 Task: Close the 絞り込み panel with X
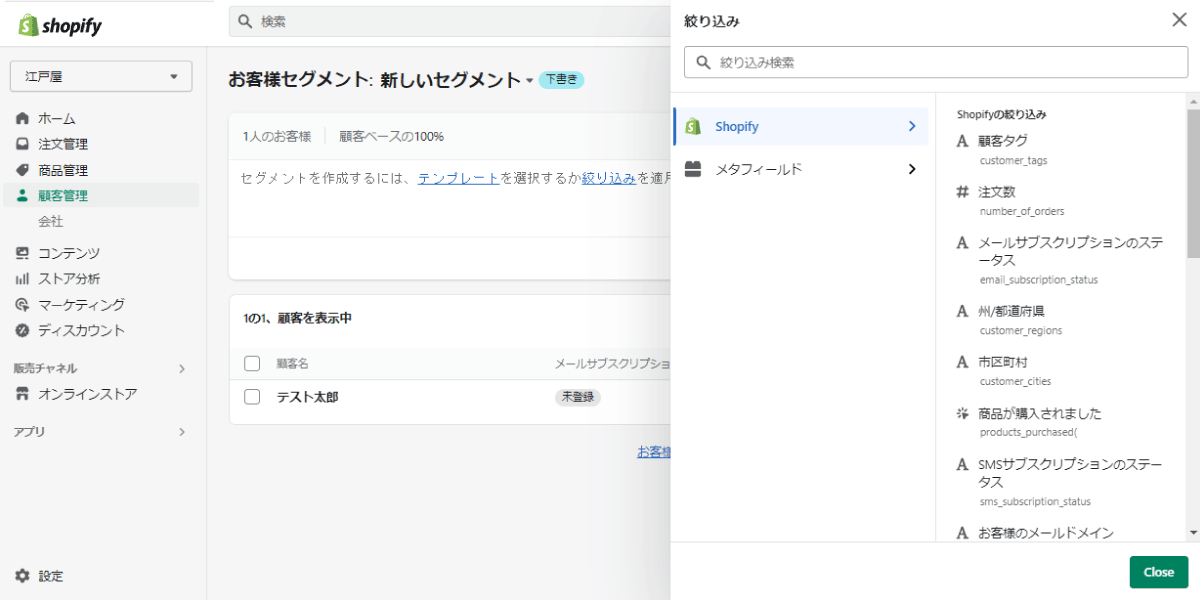(x=1179, y=20)
